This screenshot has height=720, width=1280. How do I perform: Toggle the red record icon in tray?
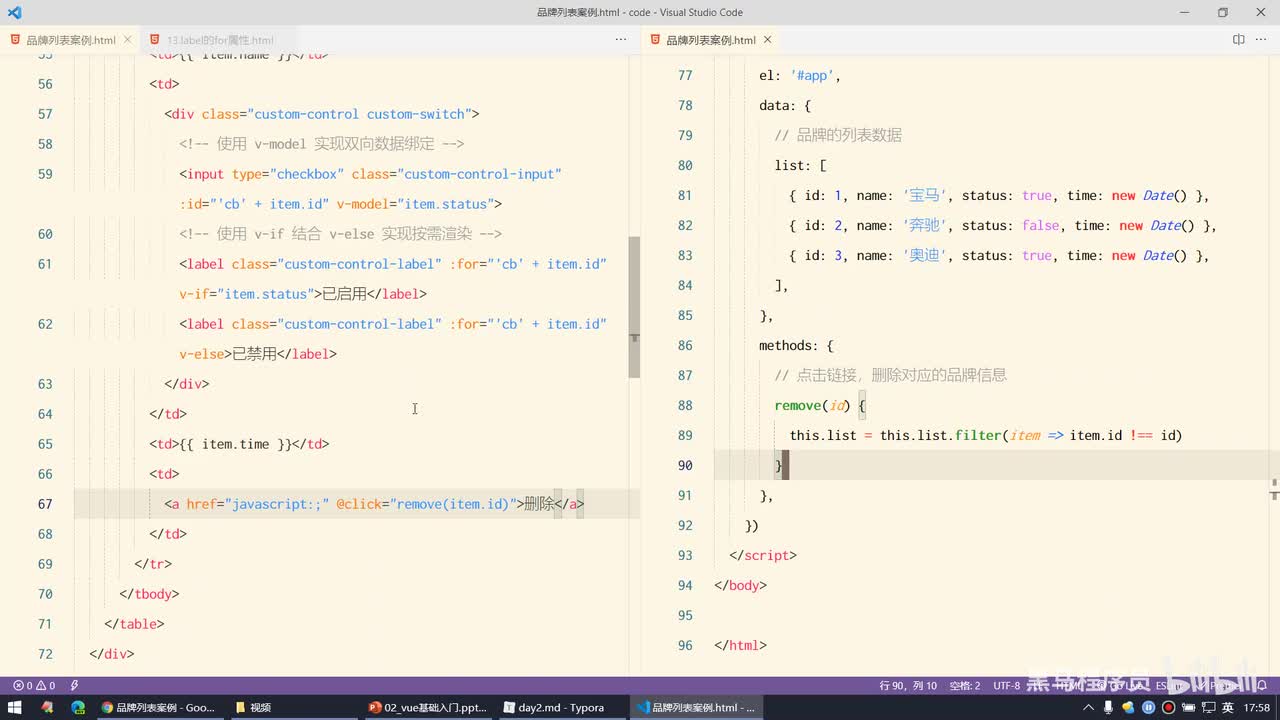tap(1168, 707)
